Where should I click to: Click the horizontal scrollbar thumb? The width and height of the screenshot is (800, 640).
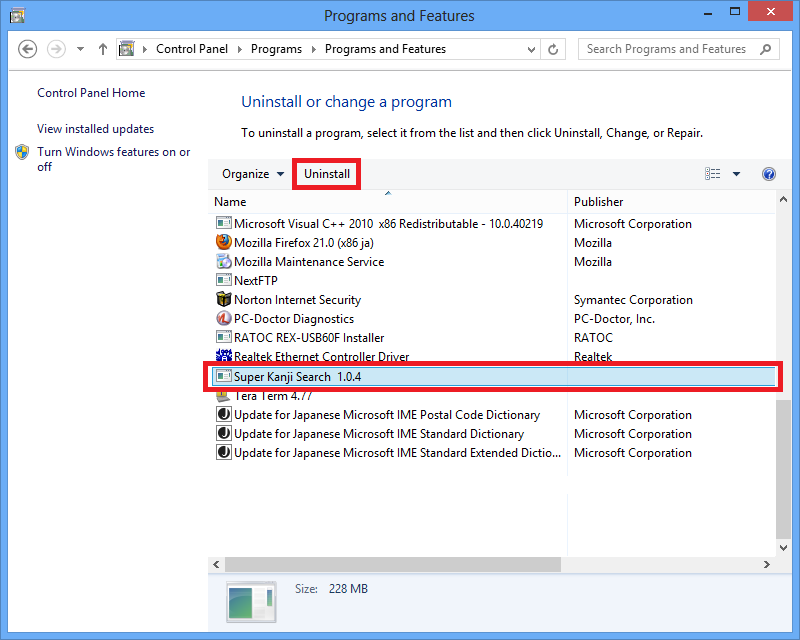[392, 565]
